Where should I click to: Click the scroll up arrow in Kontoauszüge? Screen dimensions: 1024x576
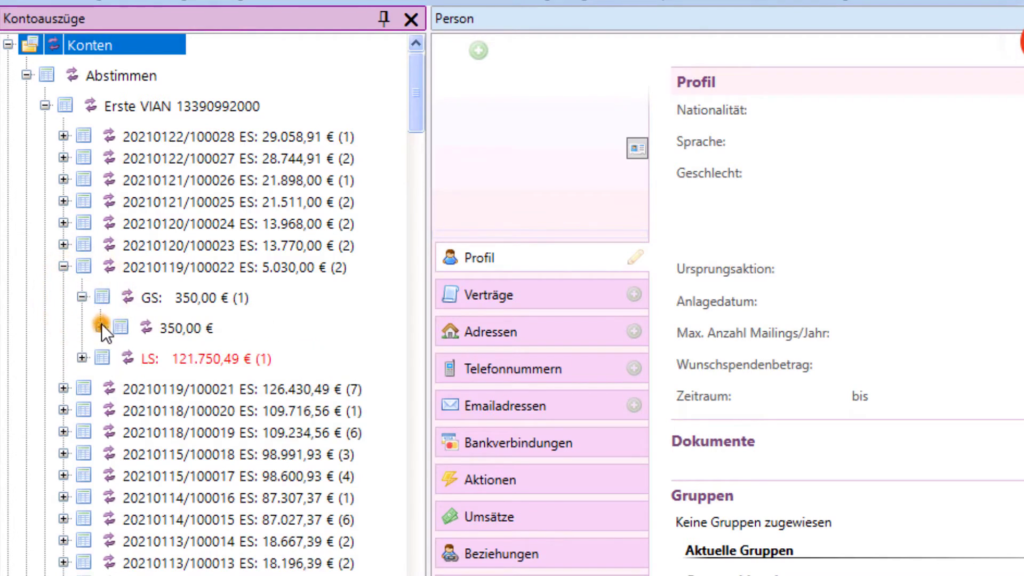click(416, 44)
